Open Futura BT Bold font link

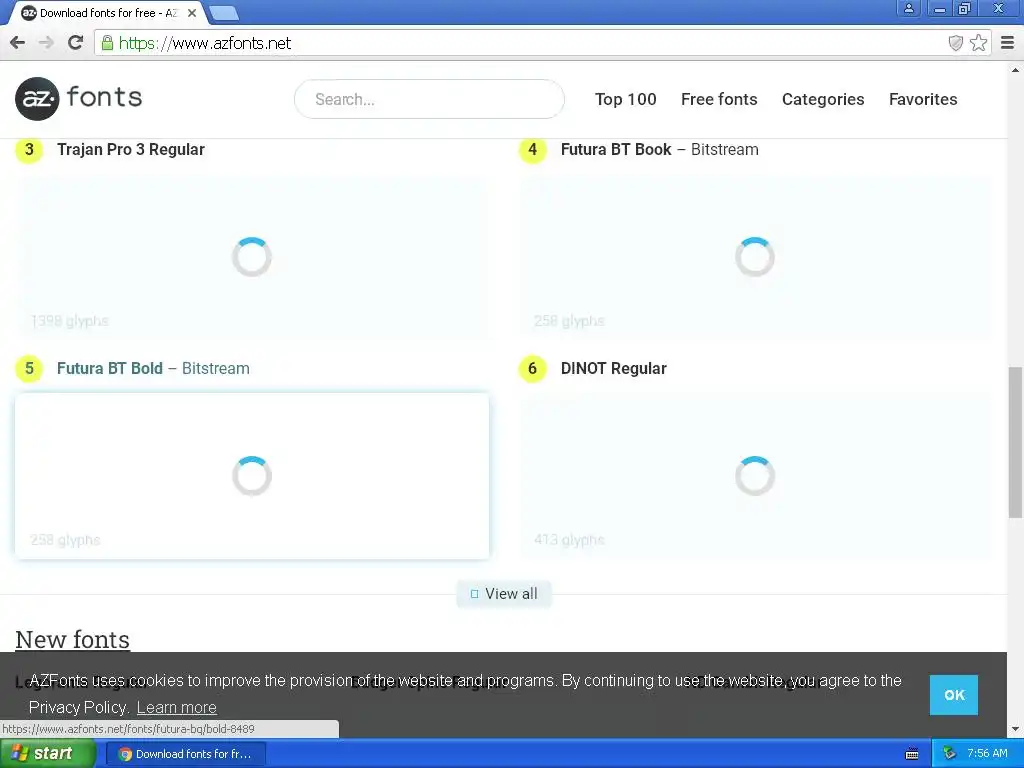[110, 368]
